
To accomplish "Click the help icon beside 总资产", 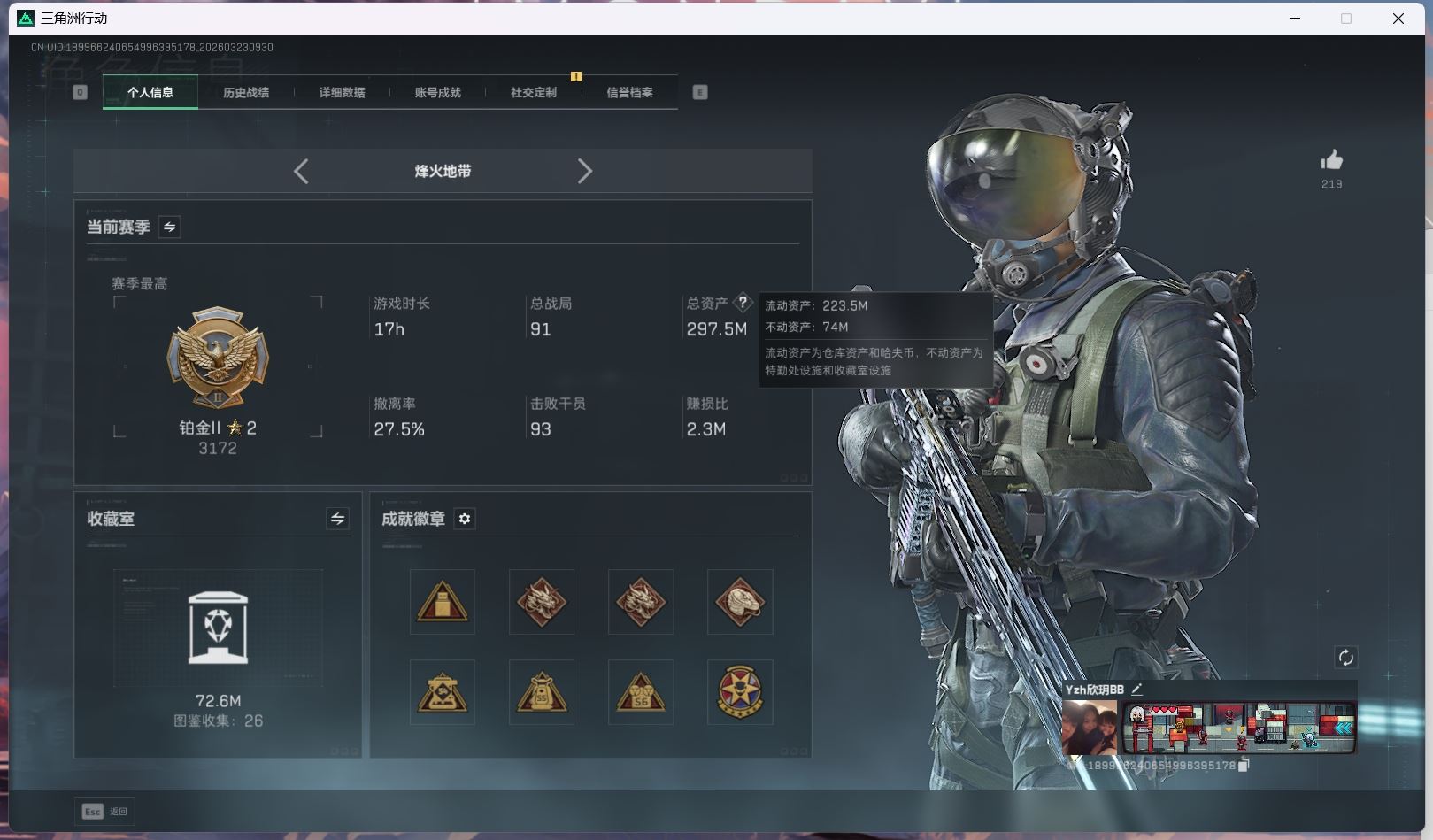I will coord(743,302).
